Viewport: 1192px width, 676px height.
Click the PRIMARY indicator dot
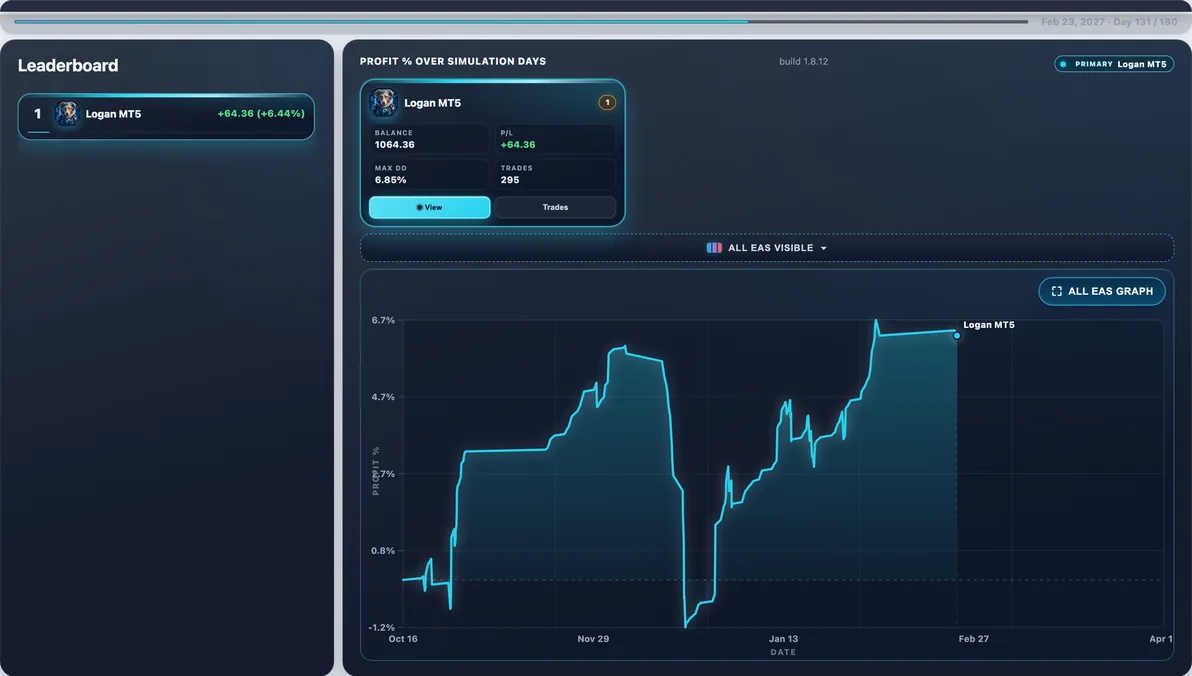coord(1064,65)
